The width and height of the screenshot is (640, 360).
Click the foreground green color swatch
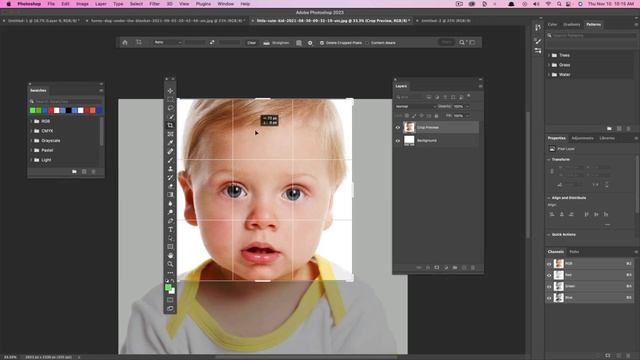[x=168, y=288]
